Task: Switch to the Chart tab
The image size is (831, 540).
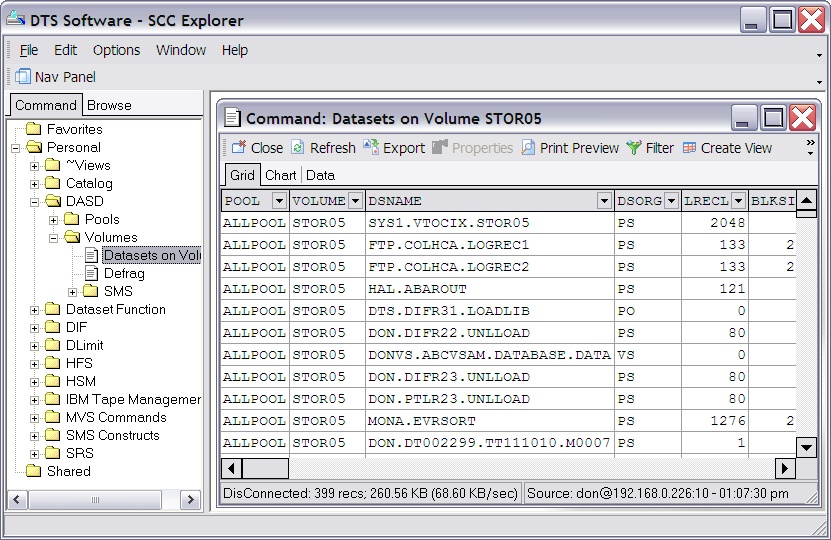Action: click(280, 175)
